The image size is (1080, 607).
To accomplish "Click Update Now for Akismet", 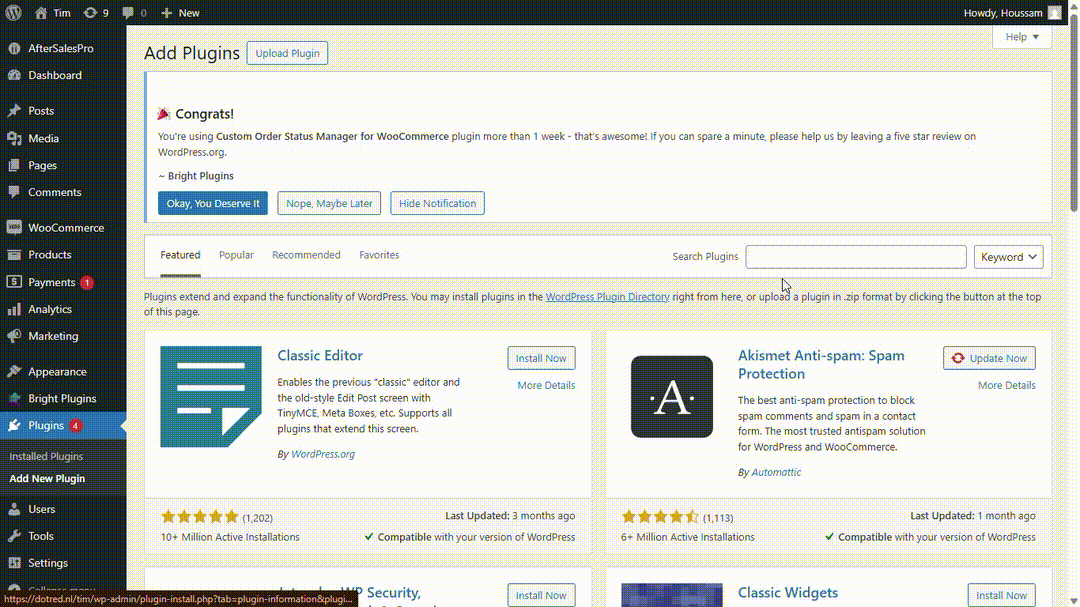I will click(x=989, y=358).
